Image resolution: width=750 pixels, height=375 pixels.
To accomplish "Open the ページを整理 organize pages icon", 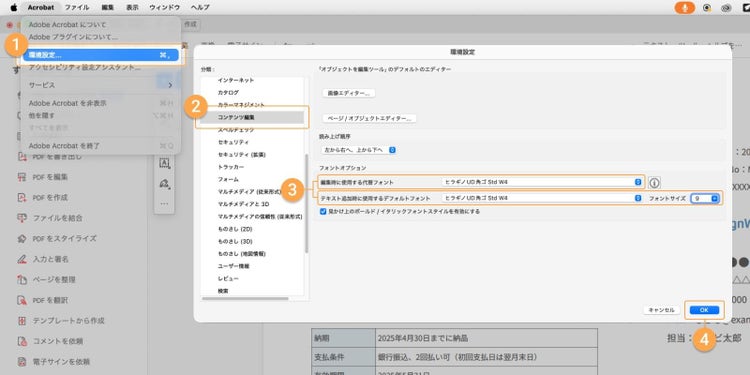I will click(21, 280).
